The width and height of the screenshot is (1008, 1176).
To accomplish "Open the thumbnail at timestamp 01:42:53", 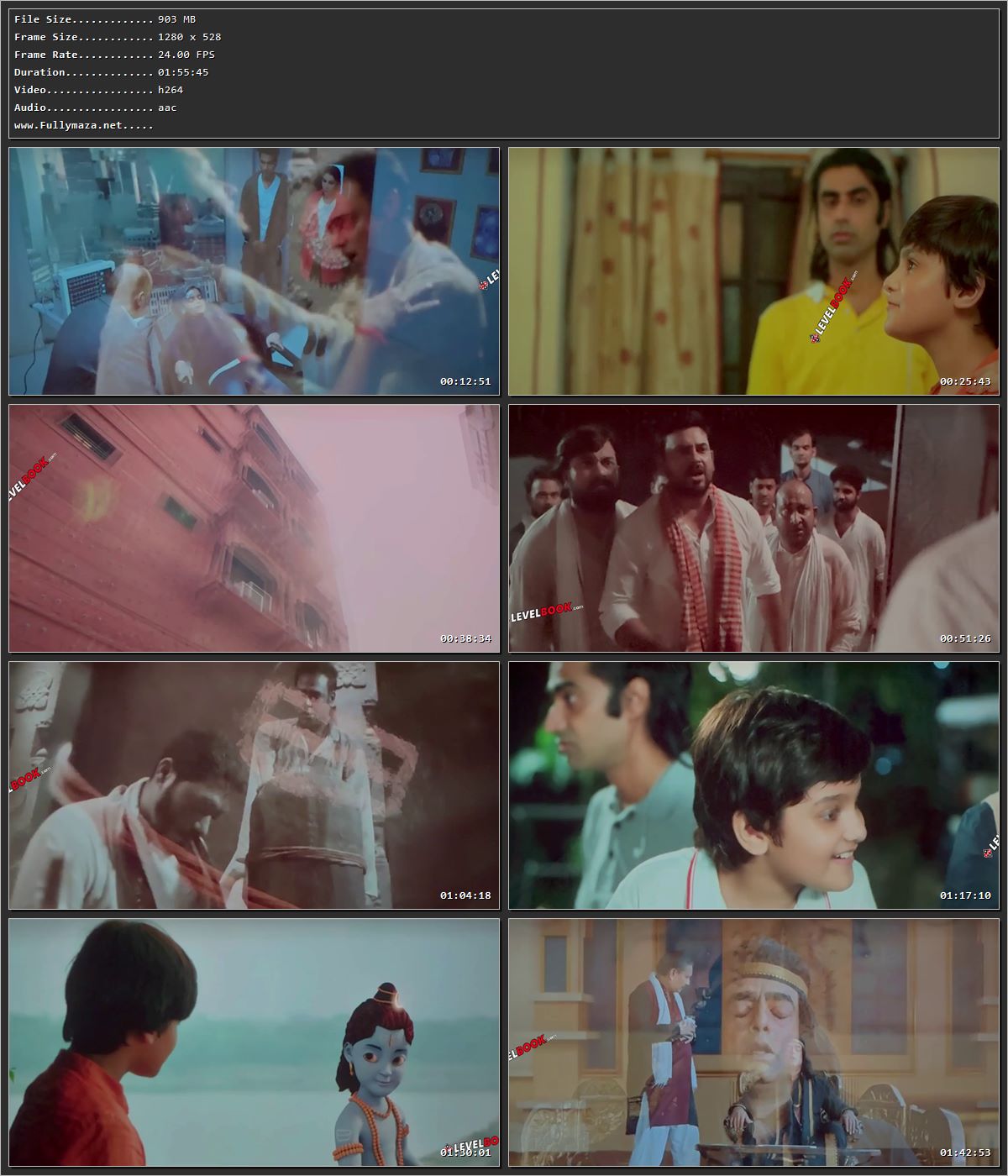I will 753,1042.
